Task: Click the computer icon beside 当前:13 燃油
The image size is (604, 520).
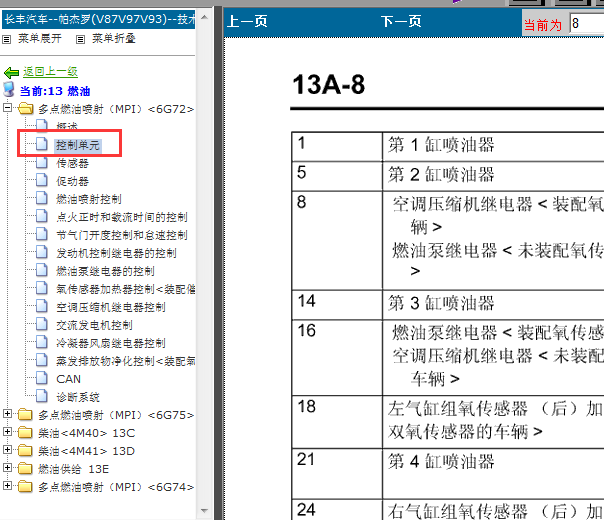Action: pyautogui.click(x=8, y=89)
